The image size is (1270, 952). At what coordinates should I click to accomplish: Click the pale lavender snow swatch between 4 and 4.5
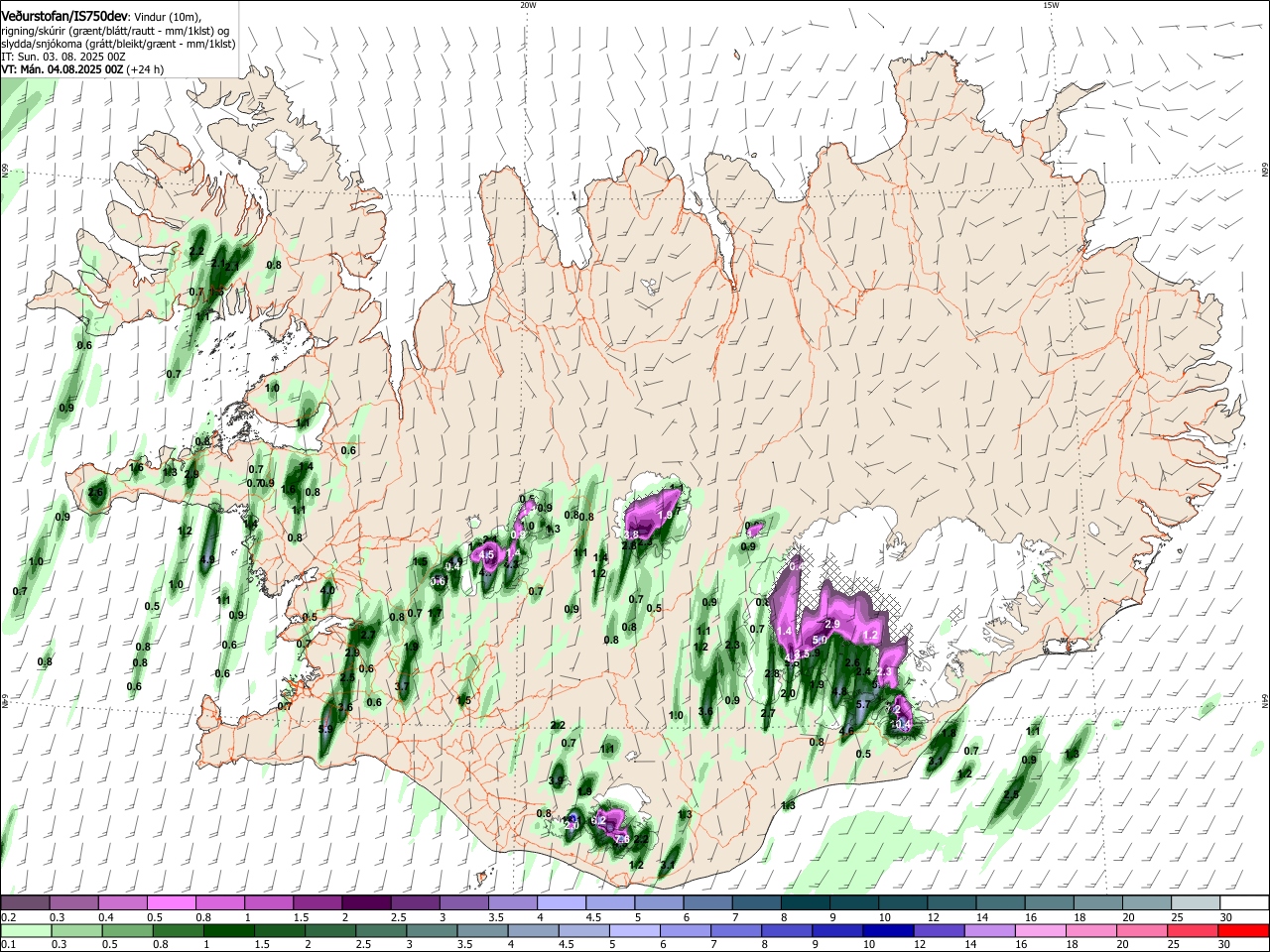coord(561,902)
